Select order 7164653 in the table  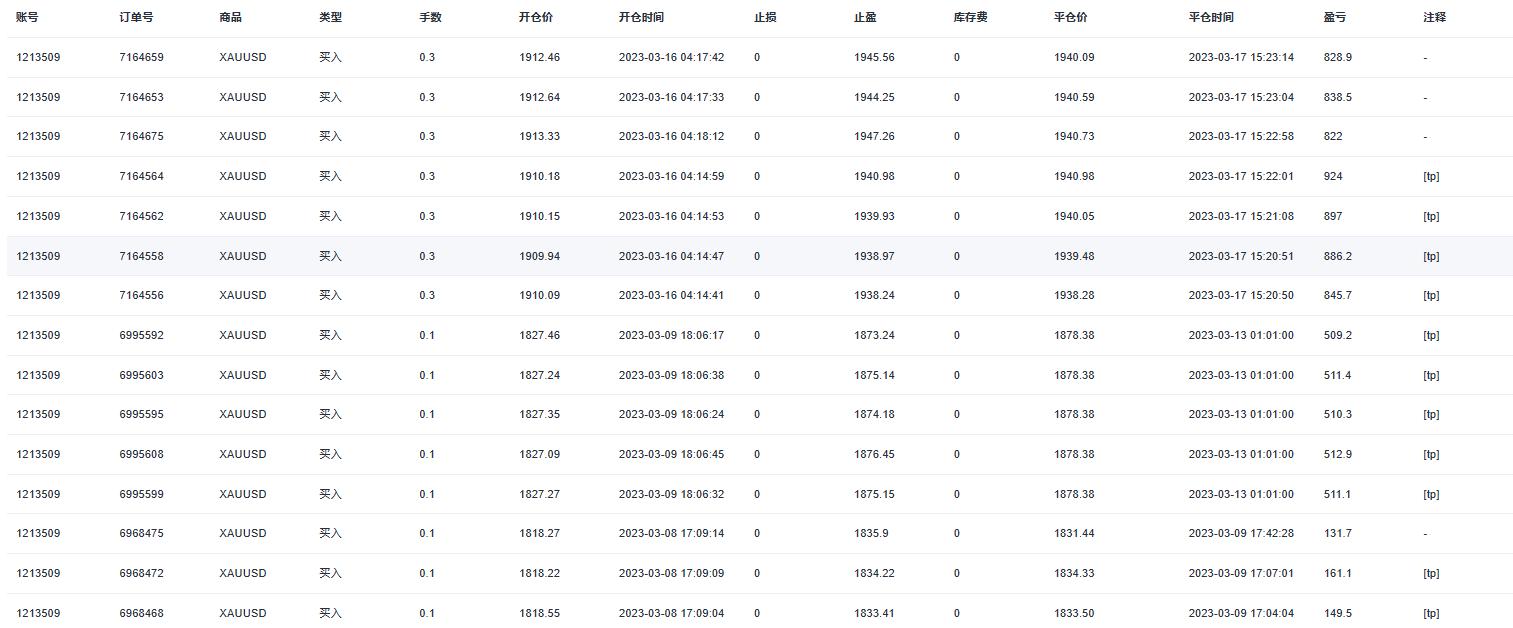759,97
